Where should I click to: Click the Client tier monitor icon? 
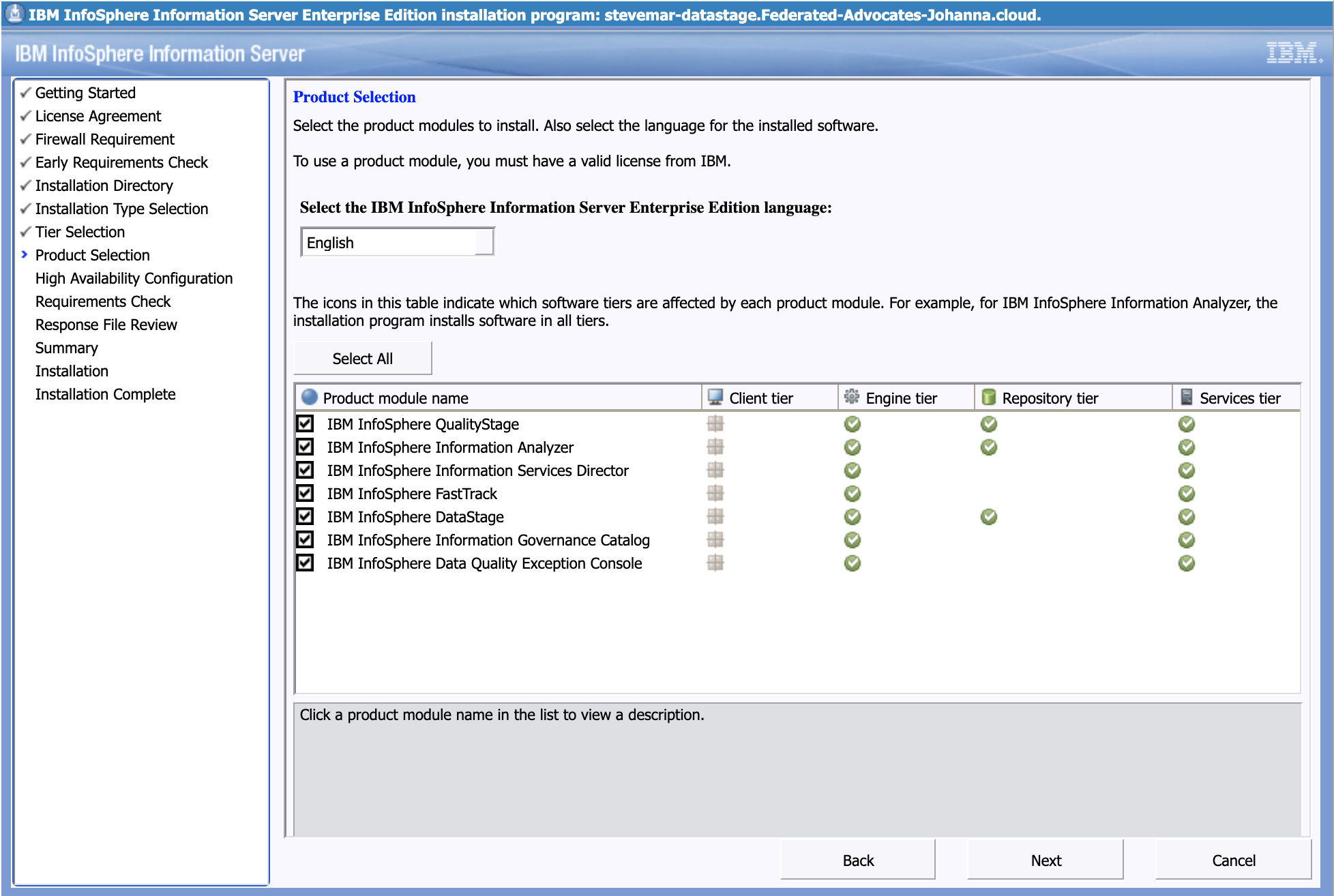[x=715, y=397]
